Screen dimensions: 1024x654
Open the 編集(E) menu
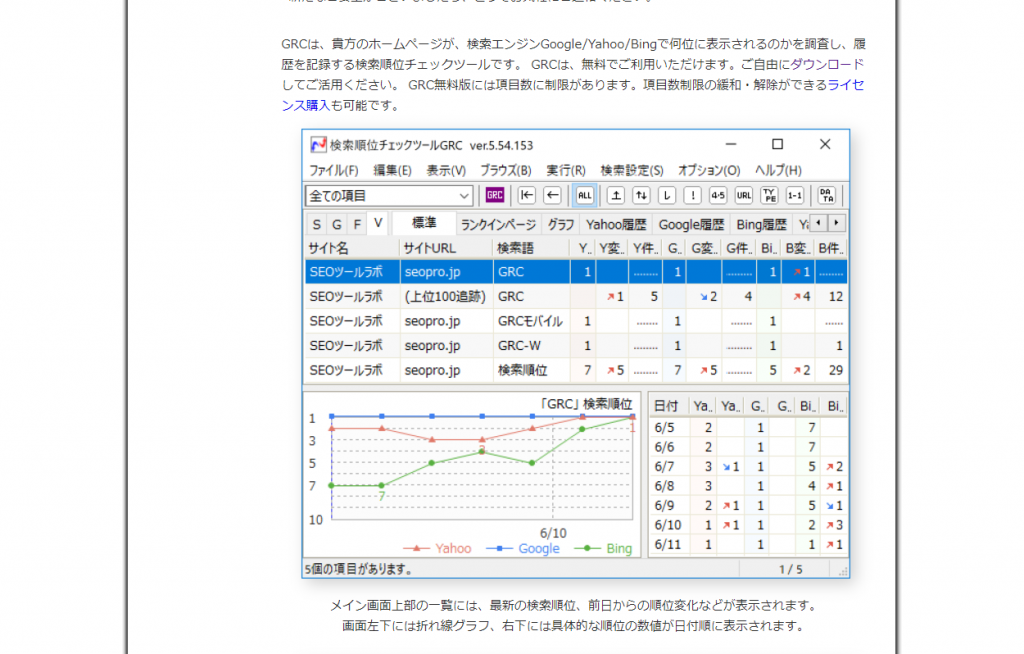[392, 170]
